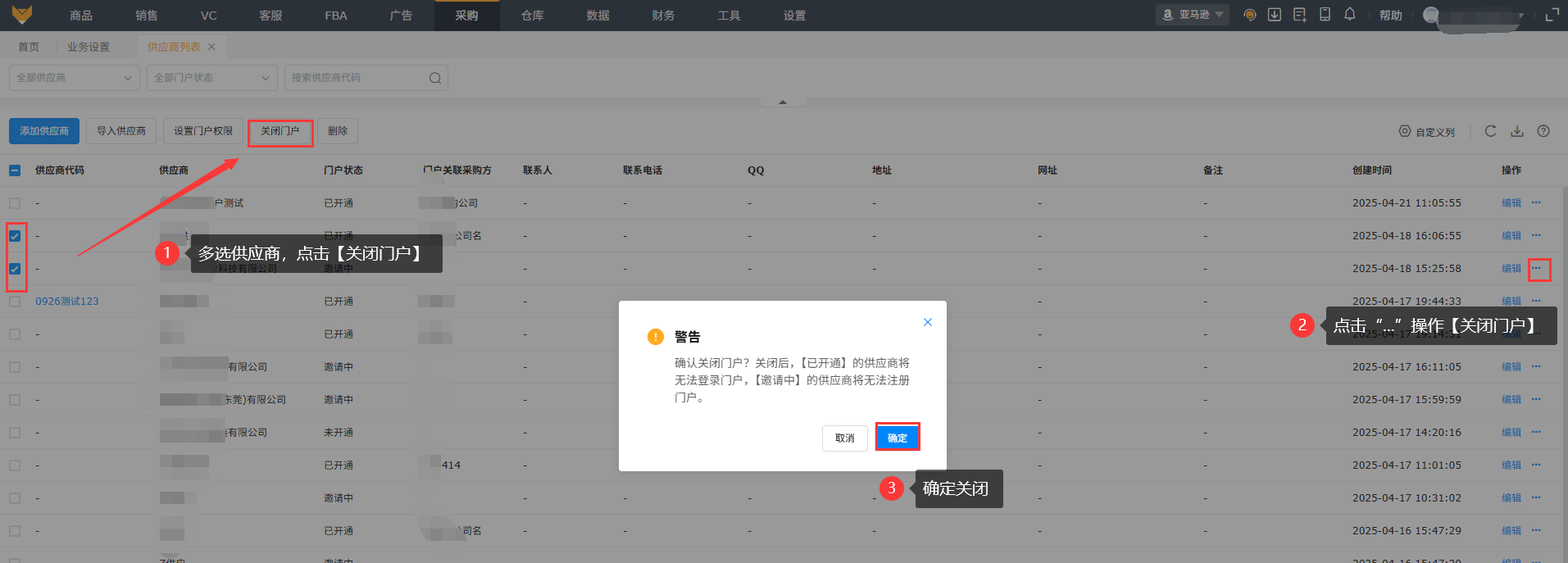This screenshot has height=563, width=1568.
Task: Open the 销售 menu
Action: click(x=147, y=15)
